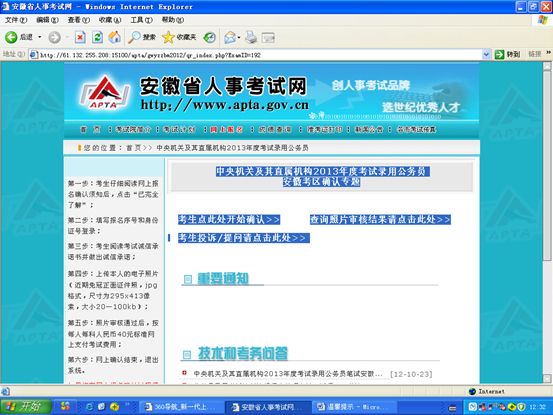Click the green Back arrow icon
This screenshot has width=553, height=415.
click(11, 37)
